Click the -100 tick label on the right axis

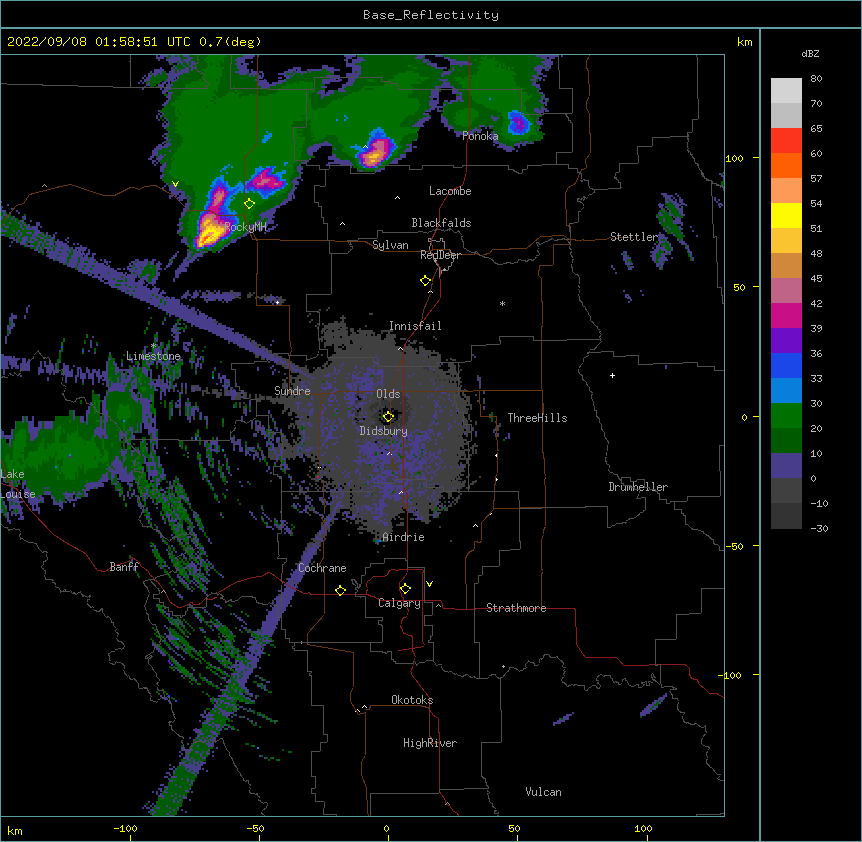pyautogui.click(x=731, y=675)
